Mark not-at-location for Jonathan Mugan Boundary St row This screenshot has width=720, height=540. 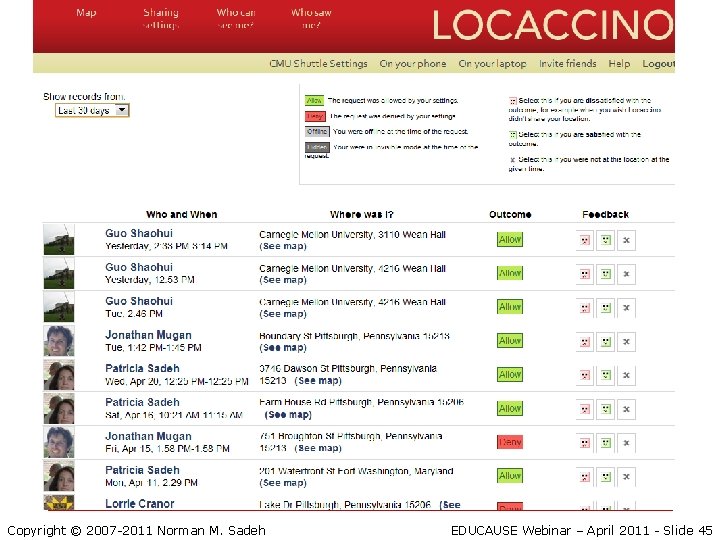(x=626, y=342)
